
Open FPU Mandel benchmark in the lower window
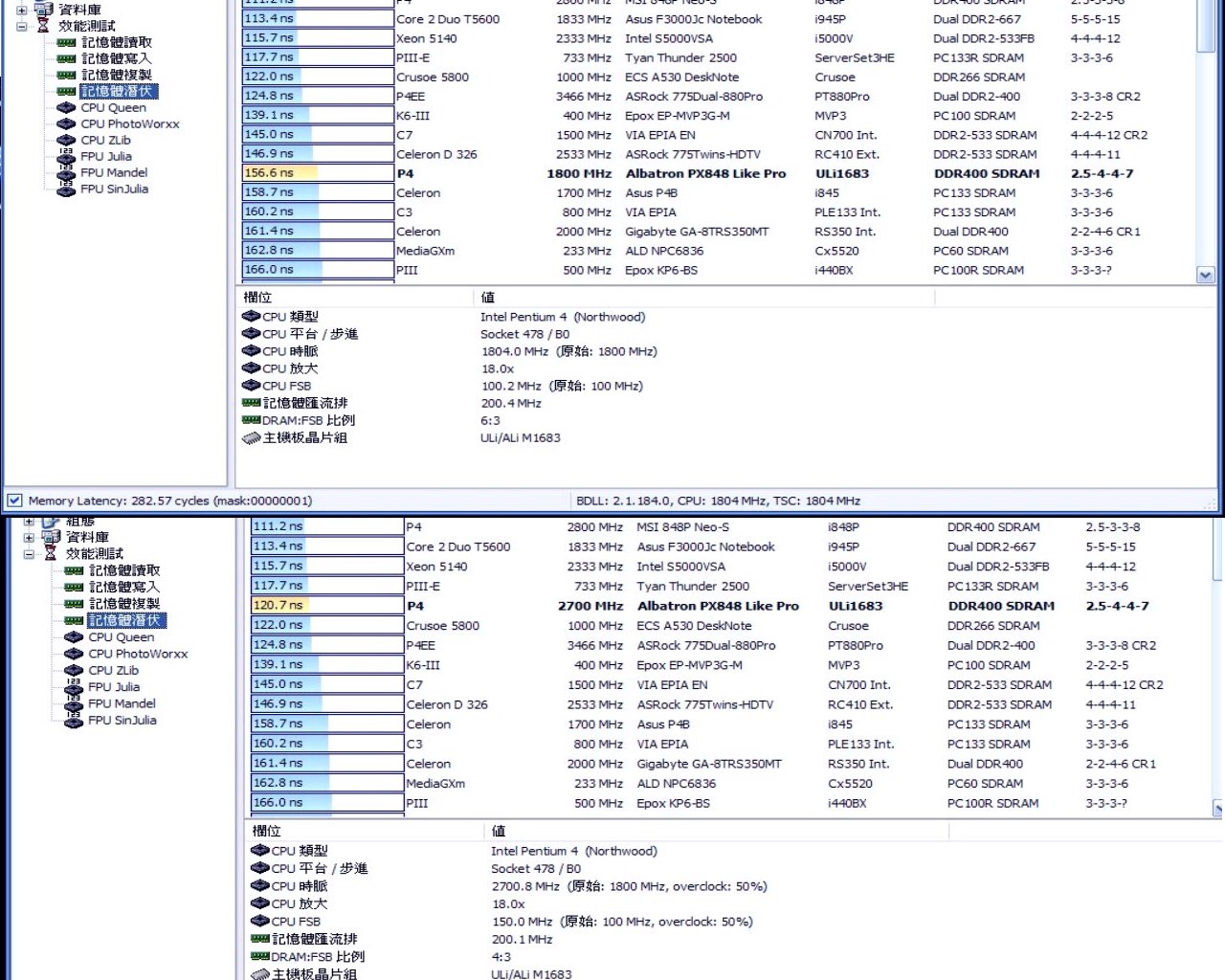tap(122, 703)
